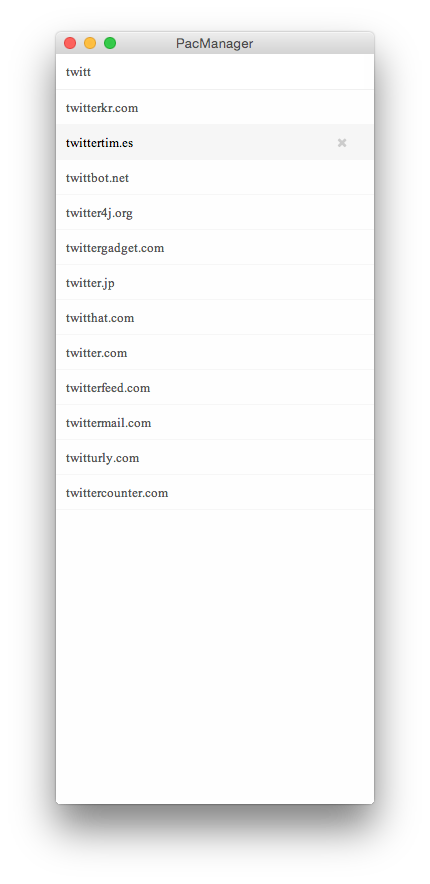Place cursor after the 'twitt' query text
The image size is (430, 884).
[x=91, y=72]
